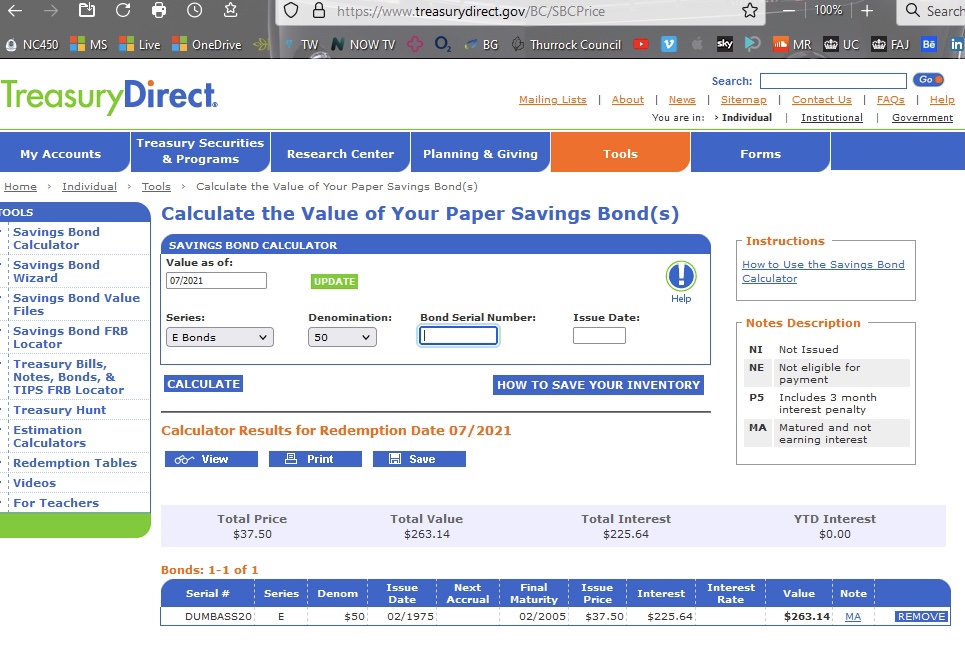
Task: Open the NC450 bookmark
Action: tap(32, 45)
